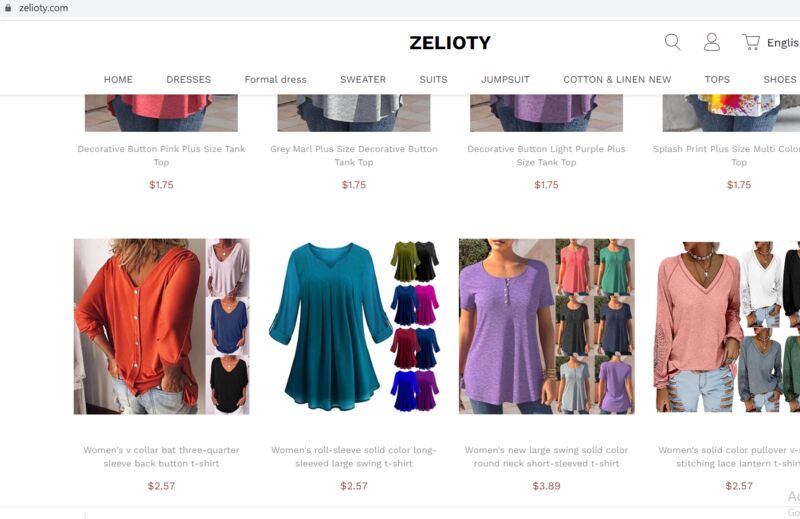View the pink v-neck lace lantern t-shirt image
The width and height of the screenshot is (800, 519).
coord(726,327)
